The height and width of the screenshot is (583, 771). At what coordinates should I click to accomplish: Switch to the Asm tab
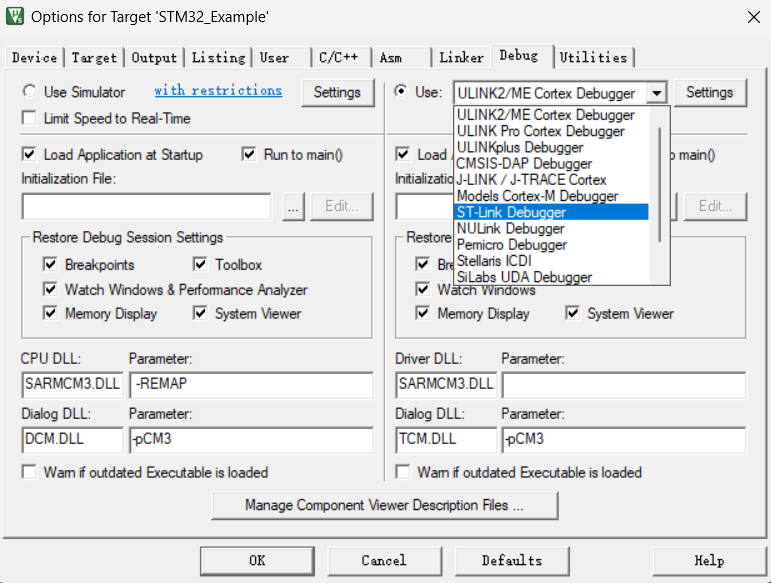(402, 58)
